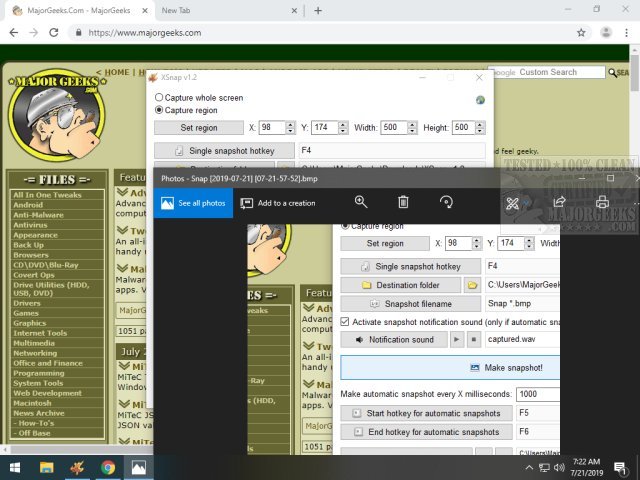This screenshot has height=480, width=640.
Task: Rotate the image in Photos toolbar
Action: pyautogui.click(x=446, y=202)
